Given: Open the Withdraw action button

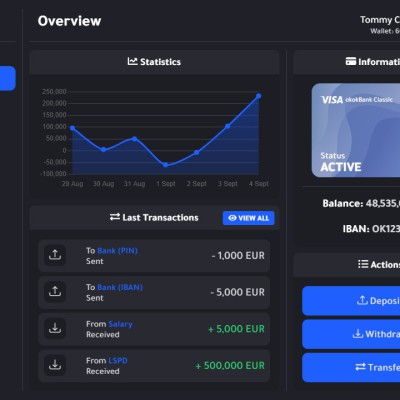Looking at the screenshot, I should pos(351,334).
